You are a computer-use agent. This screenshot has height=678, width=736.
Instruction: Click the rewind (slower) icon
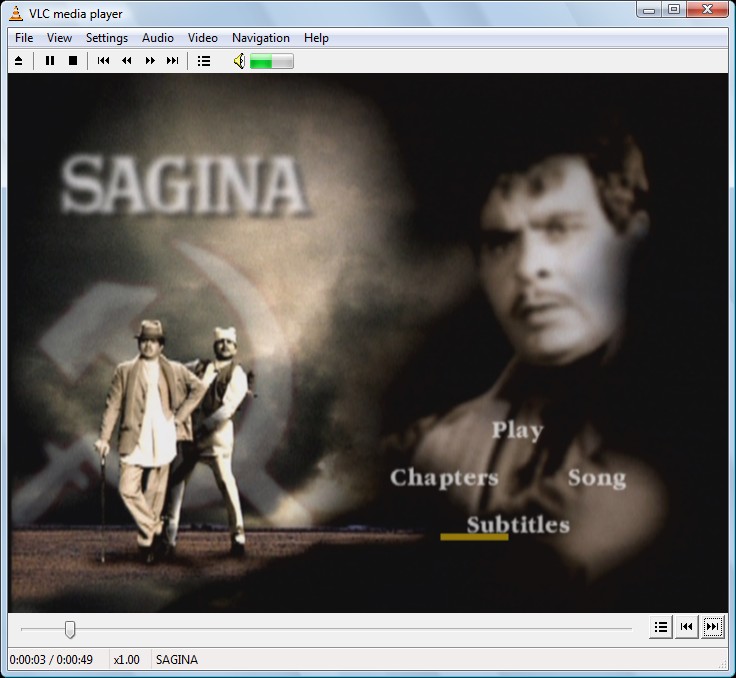coord(126,61)
